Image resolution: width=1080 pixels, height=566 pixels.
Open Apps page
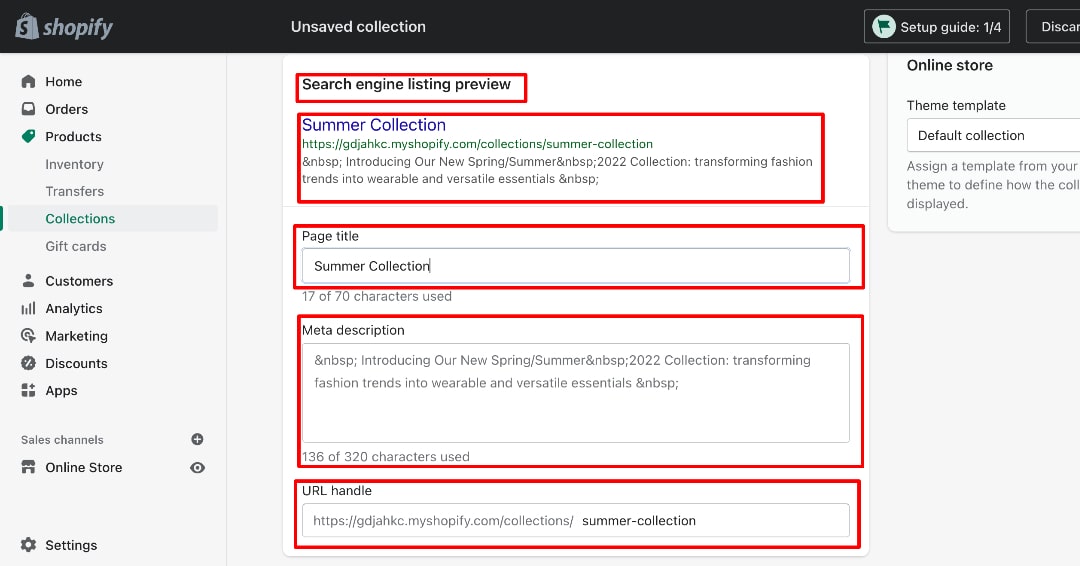(x=61, y=390)
